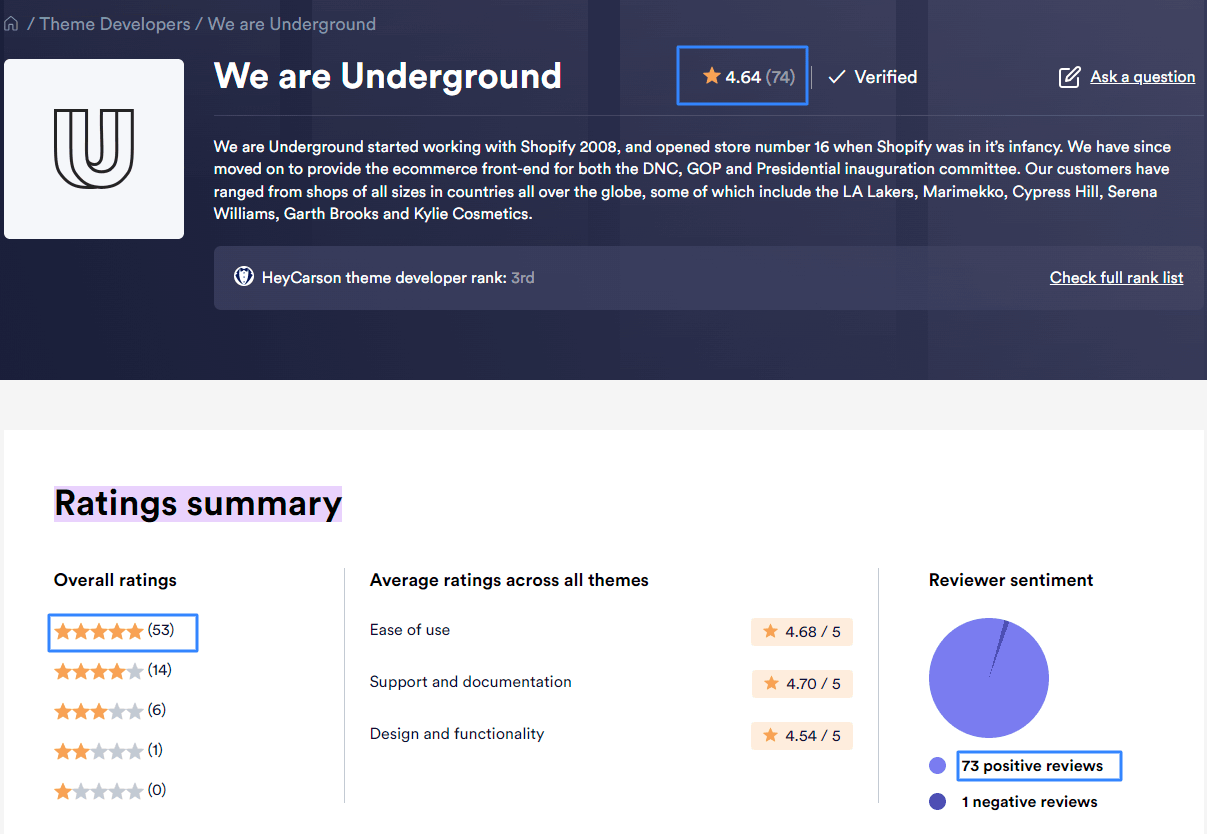
Task: Click the '73 positive reviews' label
Action: pyautogui.click(x=1032, y=767)
